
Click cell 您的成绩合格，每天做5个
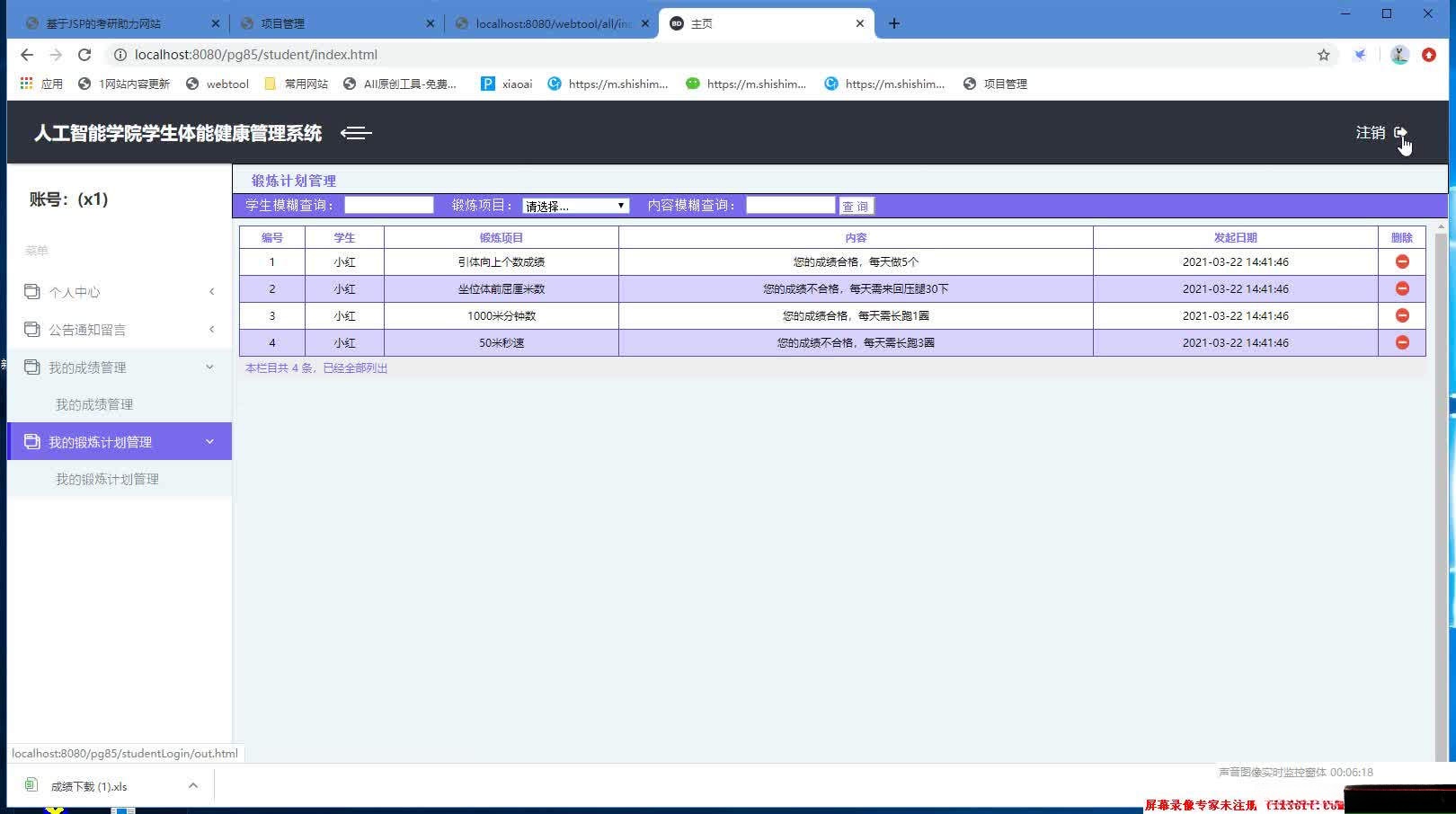pyautogui.click(x=856, y=261)
